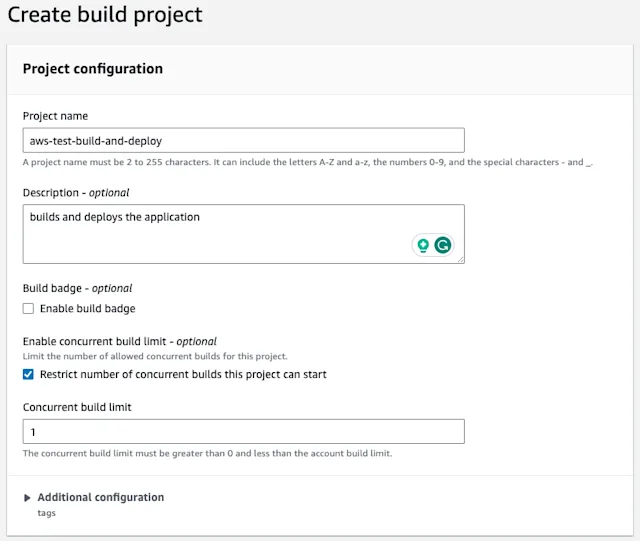Click the Additional configuration section title
This screenshot has width=640, height=541.
click(100, 497)
